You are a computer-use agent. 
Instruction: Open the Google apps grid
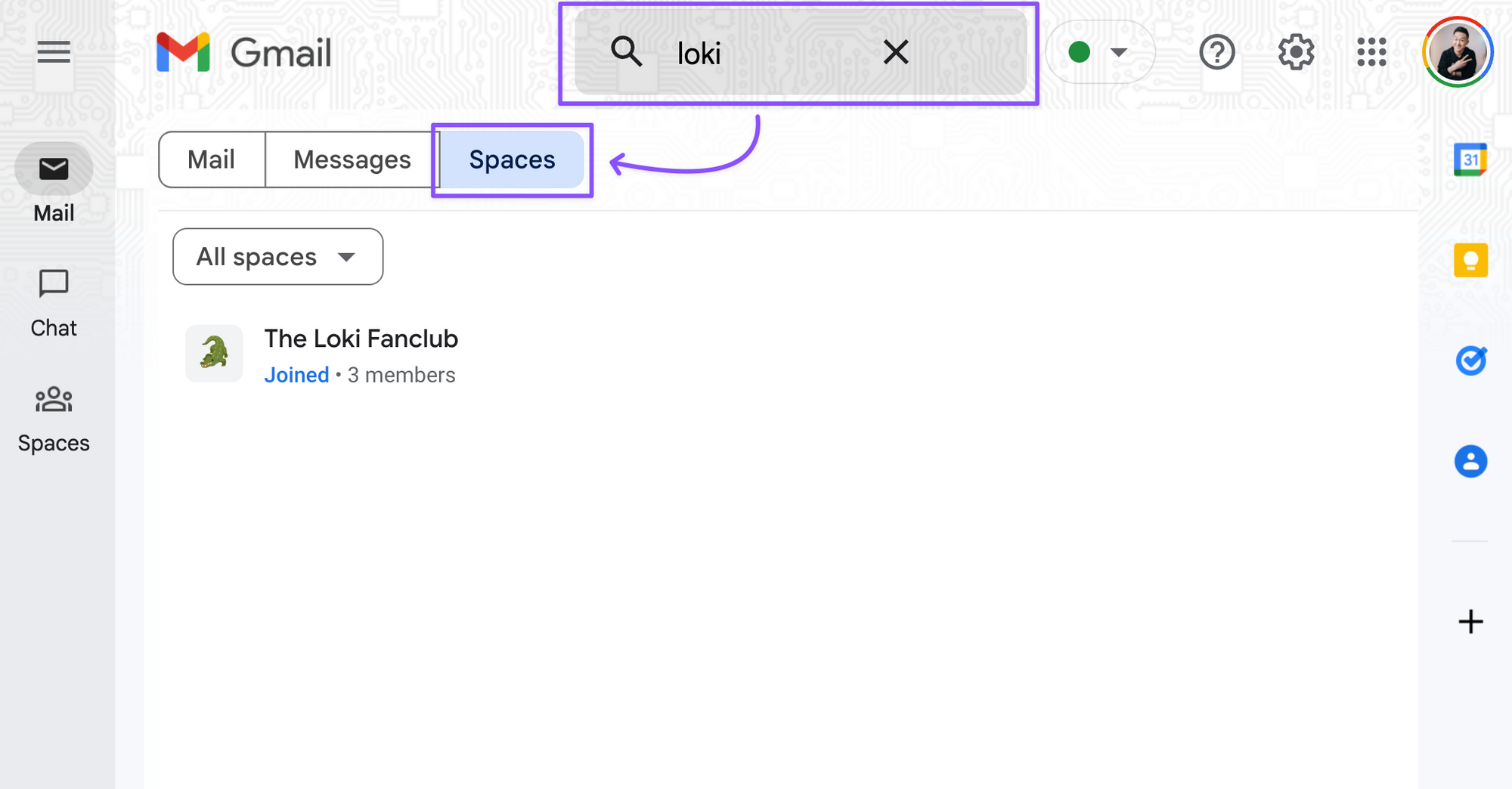[x=1371, y=53]
